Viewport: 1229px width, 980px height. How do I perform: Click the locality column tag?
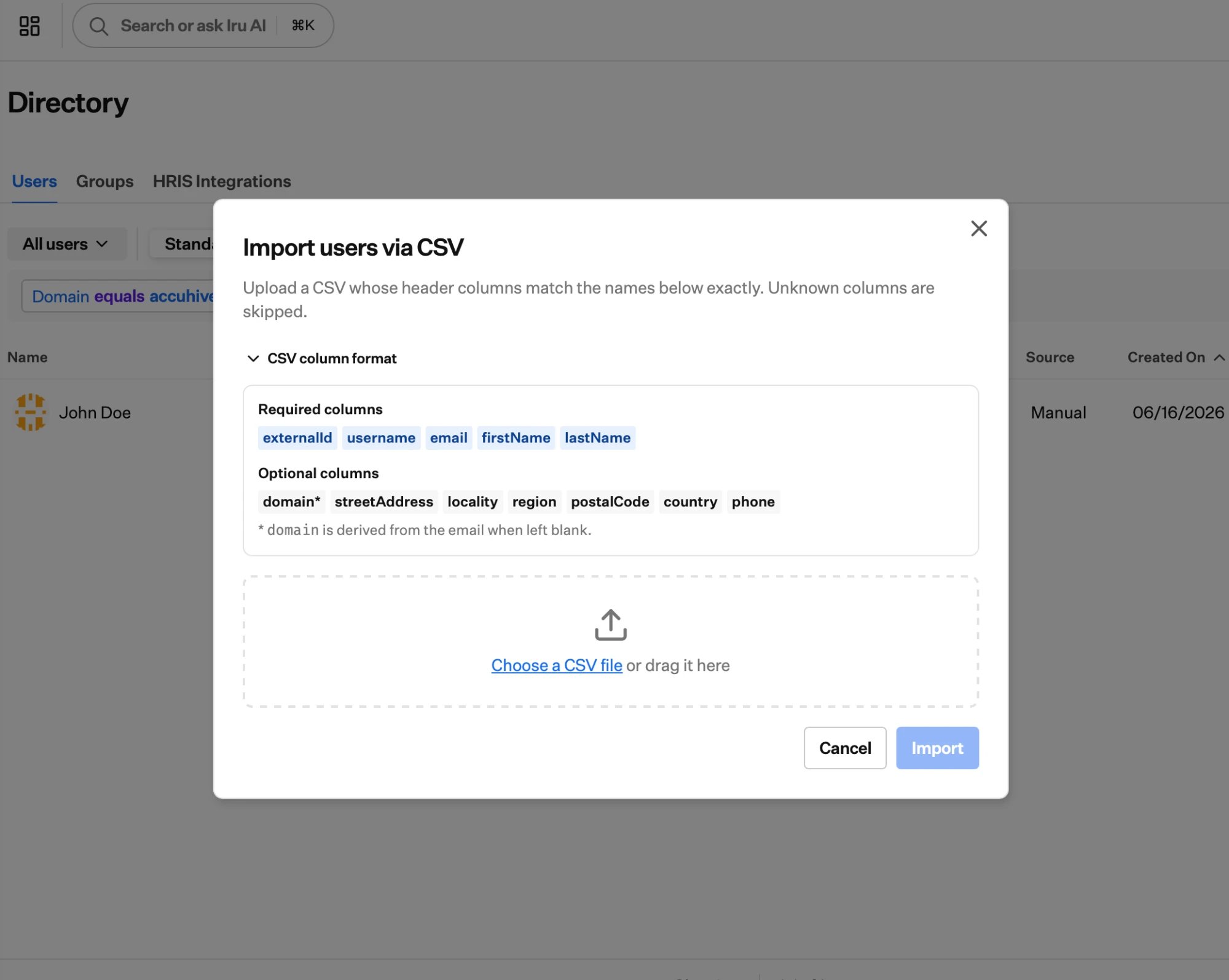pyautogui.click(x=472, y=502)
